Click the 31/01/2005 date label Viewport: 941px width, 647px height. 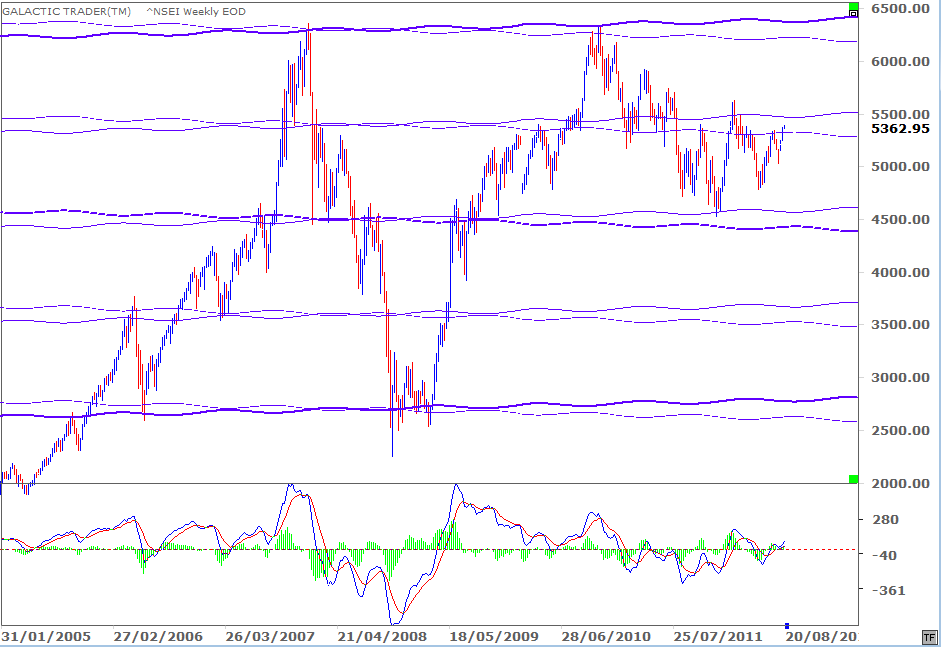coord(46,636)
